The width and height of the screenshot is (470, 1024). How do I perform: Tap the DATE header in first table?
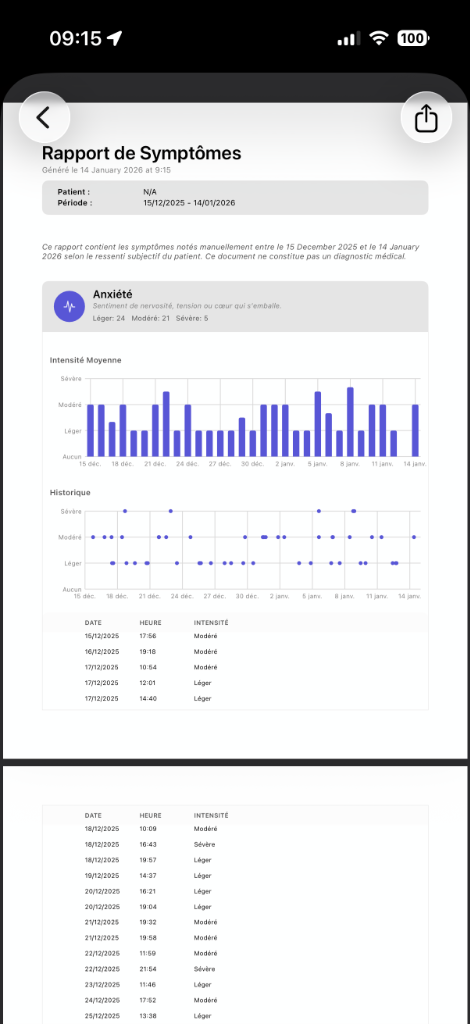click(x=93, y=622)
